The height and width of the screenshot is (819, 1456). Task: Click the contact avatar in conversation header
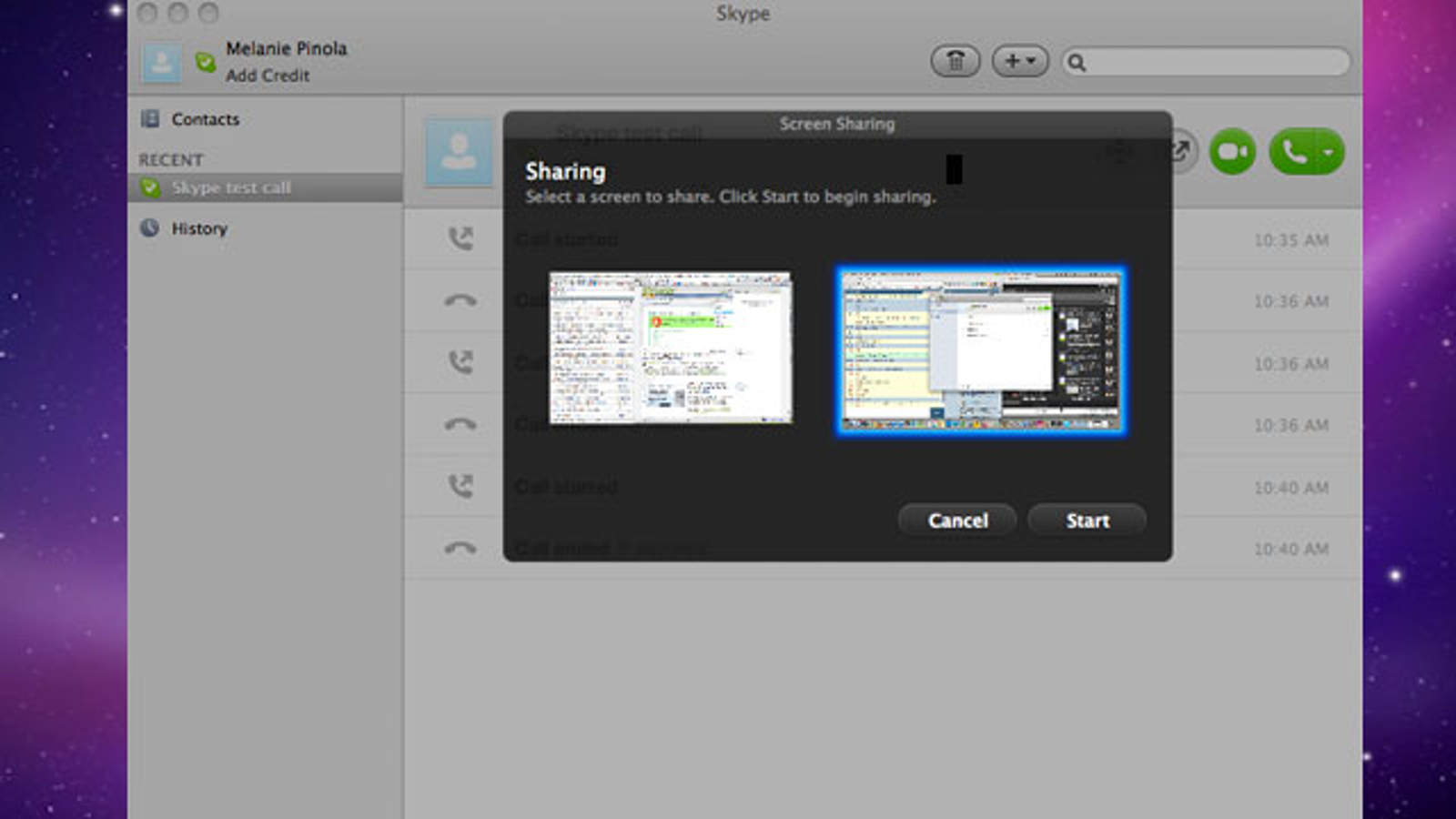pyautogui.click(x=459, y=152)
